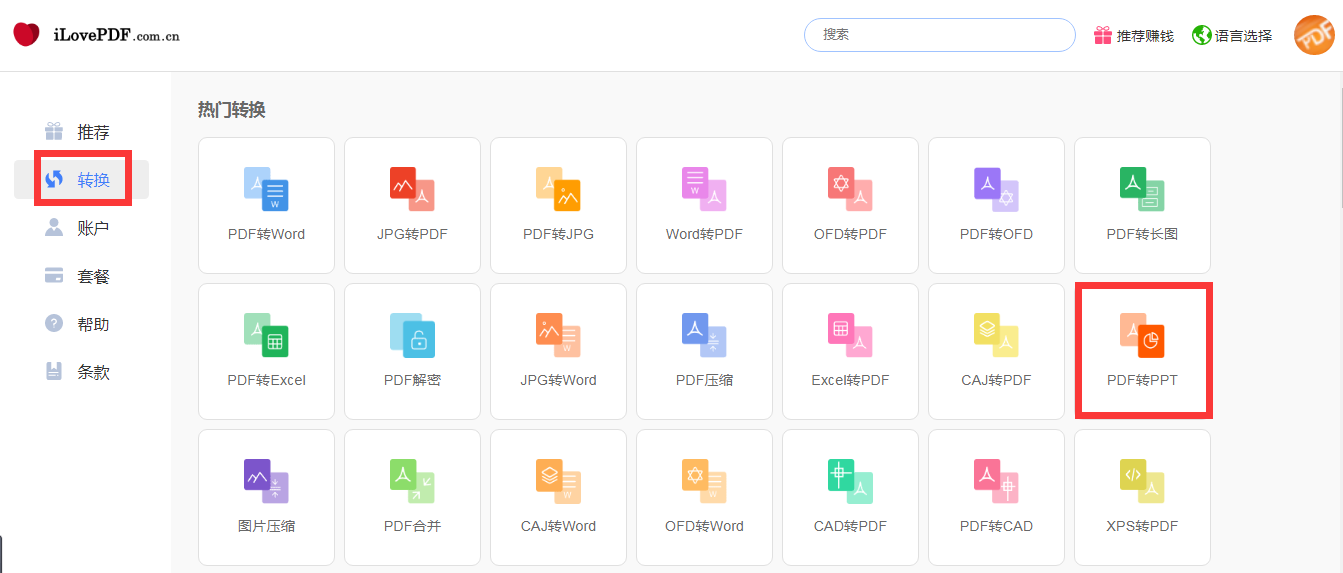Click the iLovePDF logo
Viewport: 1343px width, 573px height.
[96, 36]
